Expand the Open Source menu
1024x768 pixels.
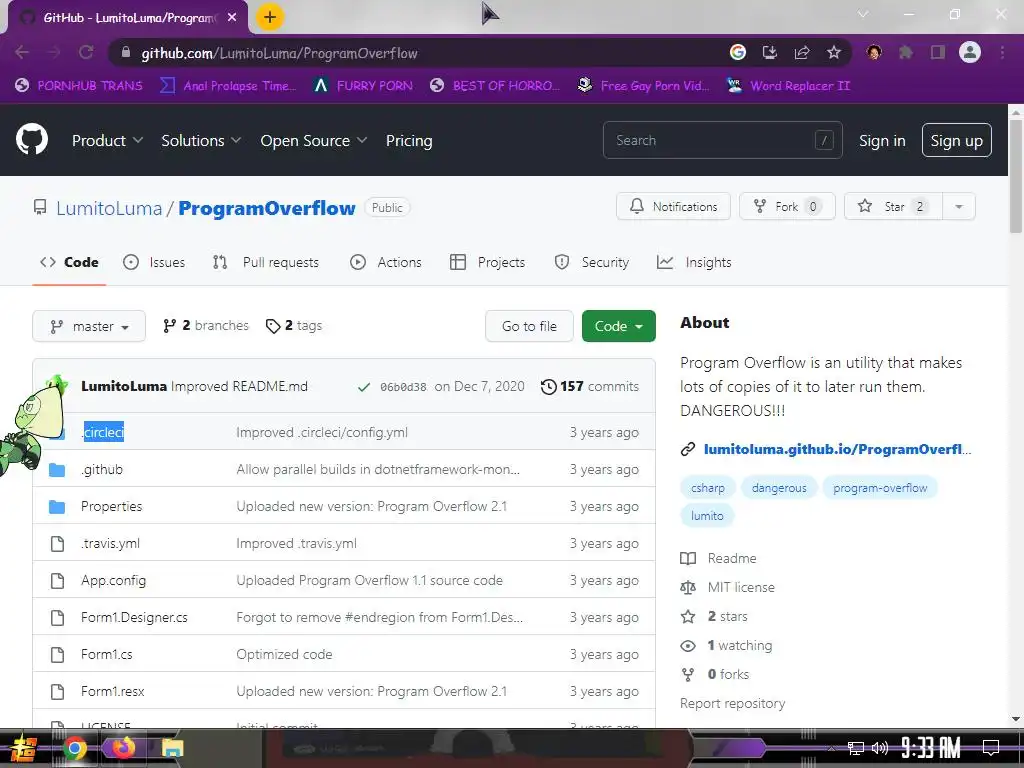[x=313, y=140]
